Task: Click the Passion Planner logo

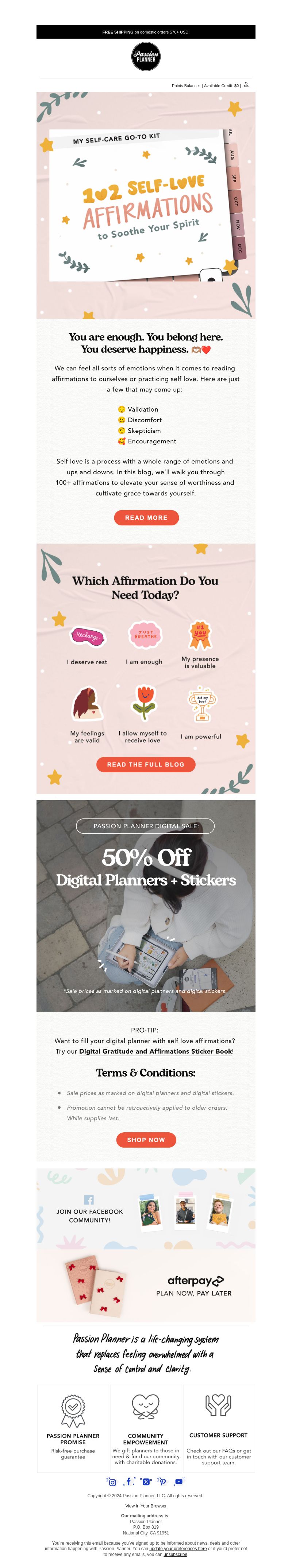Action: pos(146,57)
